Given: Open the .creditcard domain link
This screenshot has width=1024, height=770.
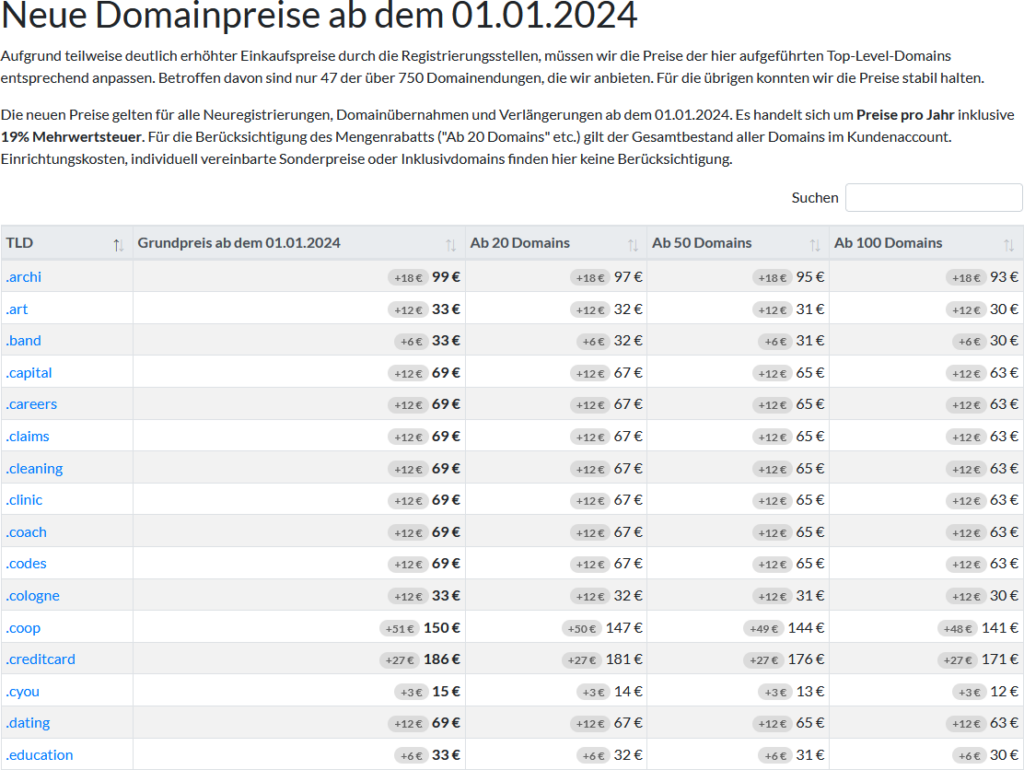Looking at the screenshot, I should point(40,660).
